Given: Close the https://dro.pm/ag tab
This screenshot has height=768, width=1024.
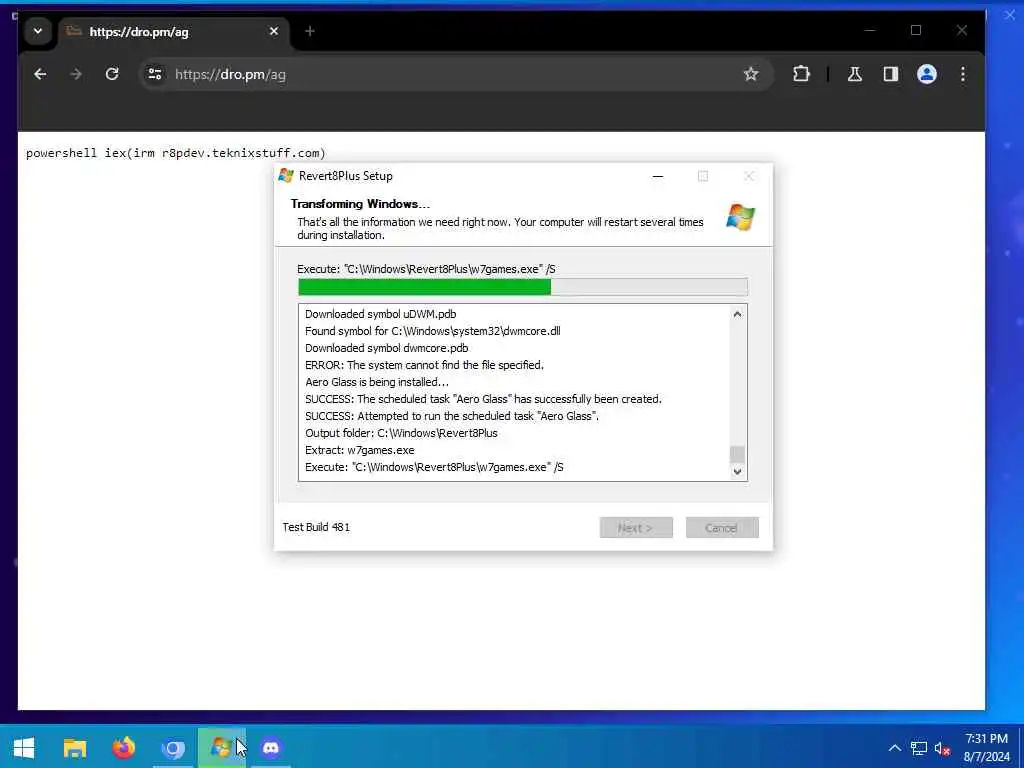Looking at the screenshot, I should 274,31.
